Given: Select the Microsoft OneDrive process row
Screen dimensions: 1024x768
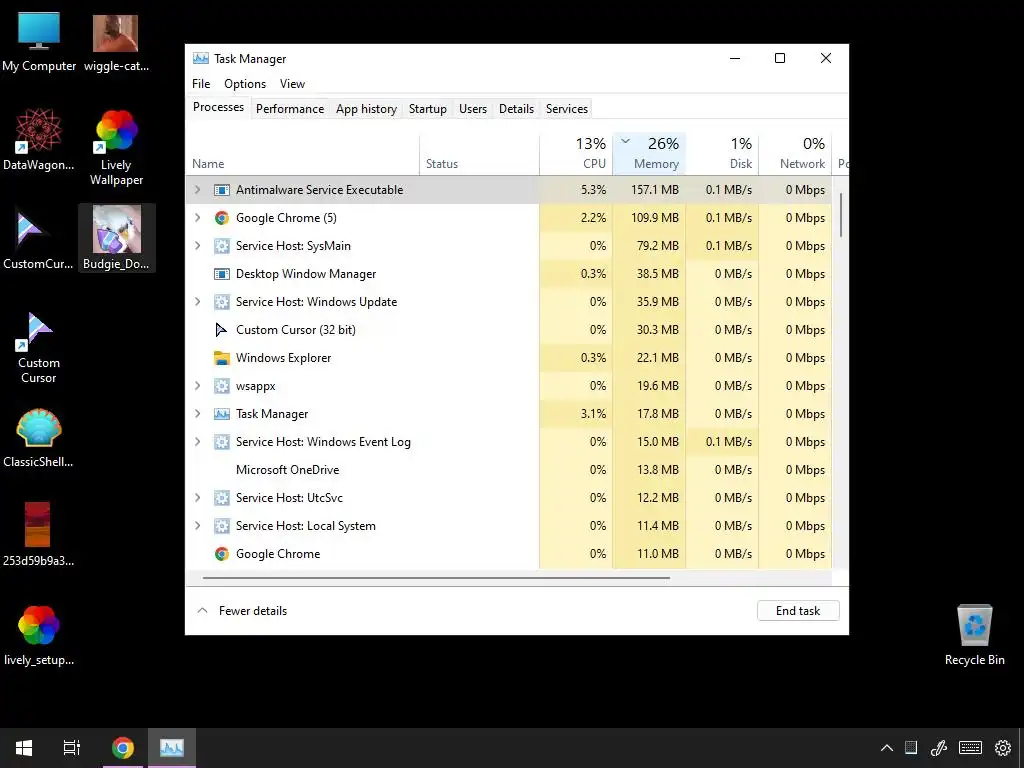Looking at the screenshot, I should coord(509,470).
